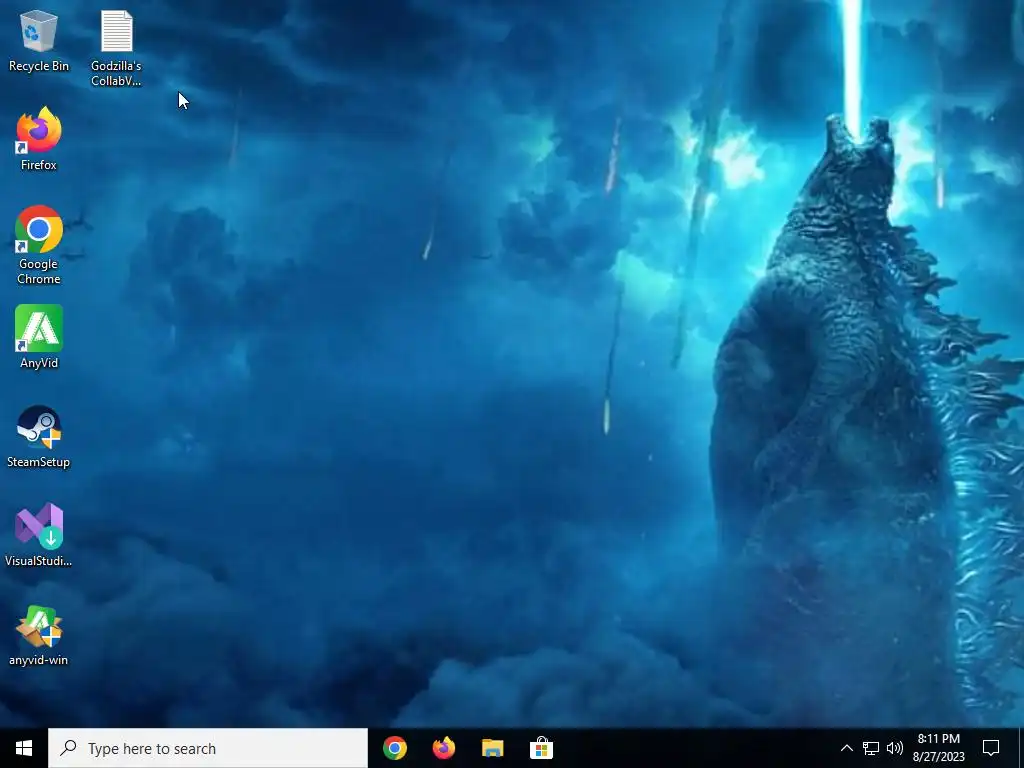
Task: Open File Explorer from the taskbar
Action: click(x=492, y=748)
